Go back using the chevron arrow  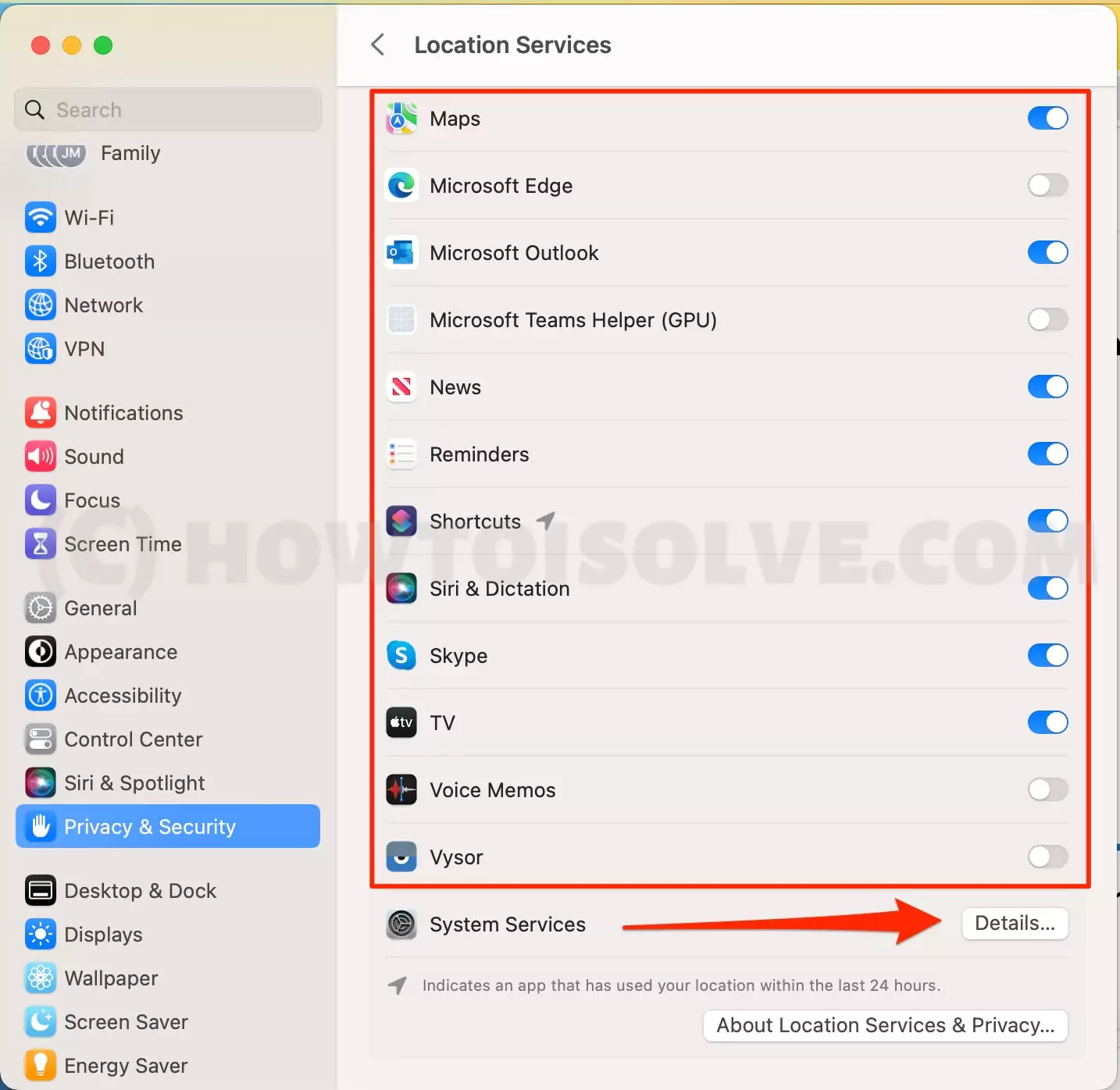click(378, 45)
